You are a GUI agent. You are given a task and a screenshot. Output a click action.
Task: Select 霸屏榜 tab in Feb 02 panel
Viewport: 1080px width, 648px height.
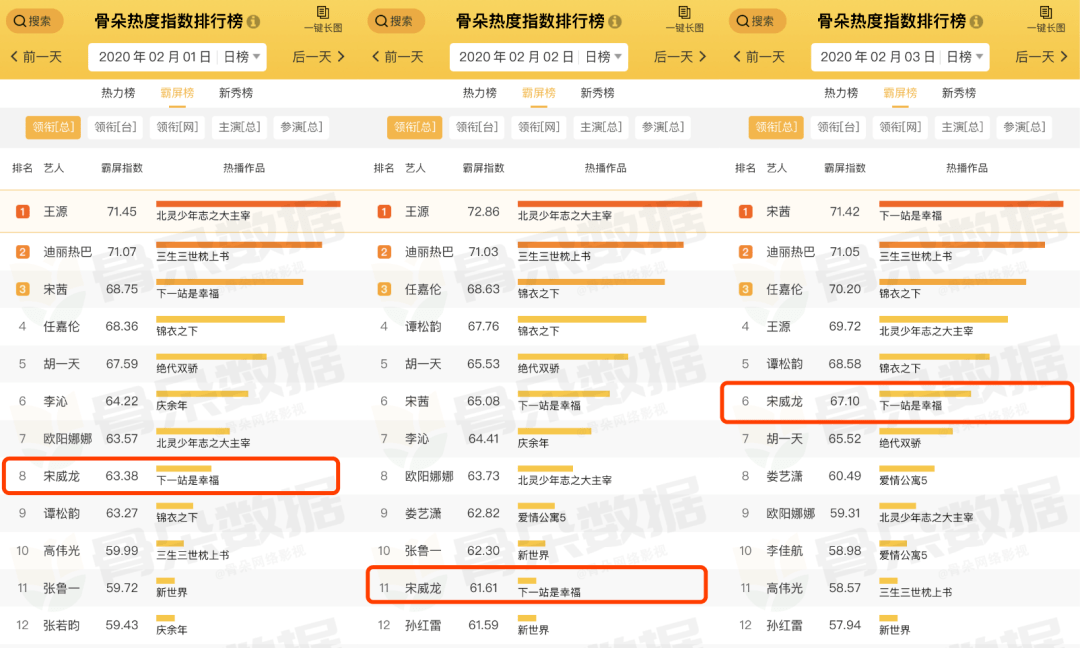point(539,93)
